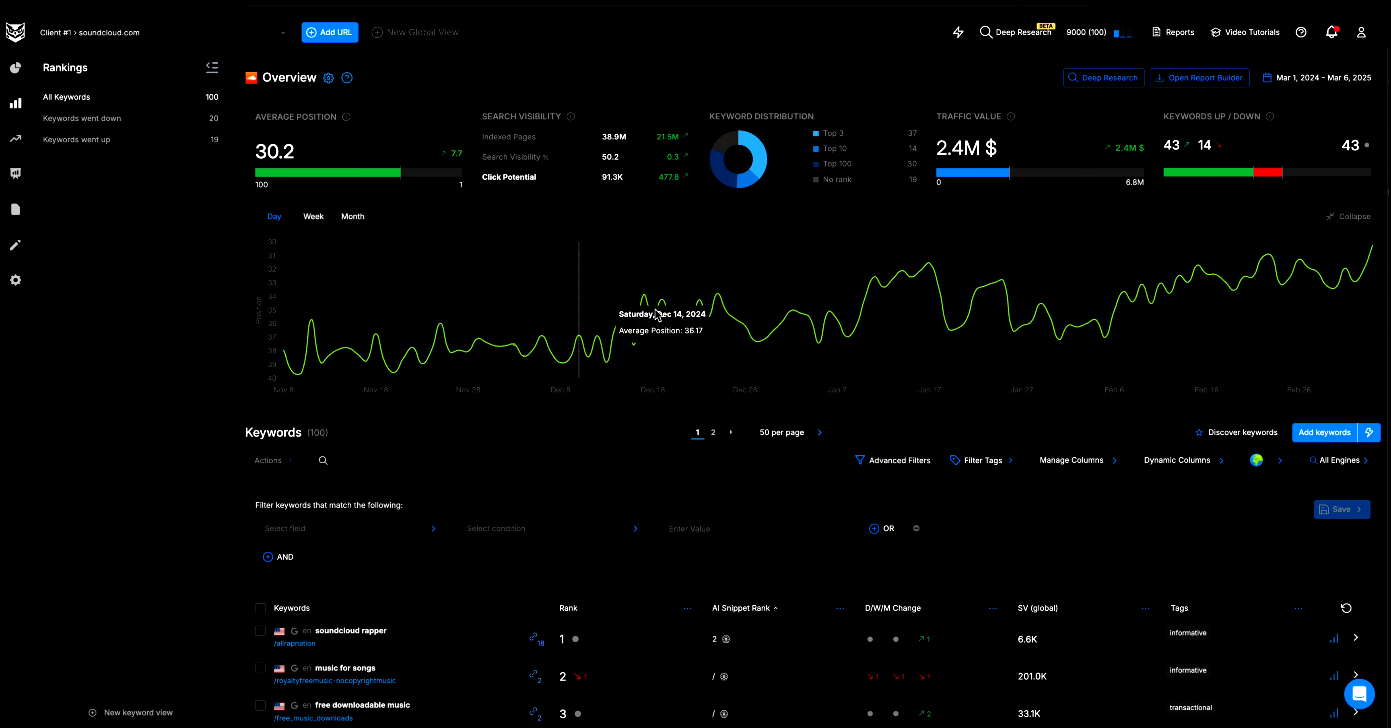Switch to the Week chart tab
The height and width of the screenshot is (728, 1391).
[x=313, y=216]
